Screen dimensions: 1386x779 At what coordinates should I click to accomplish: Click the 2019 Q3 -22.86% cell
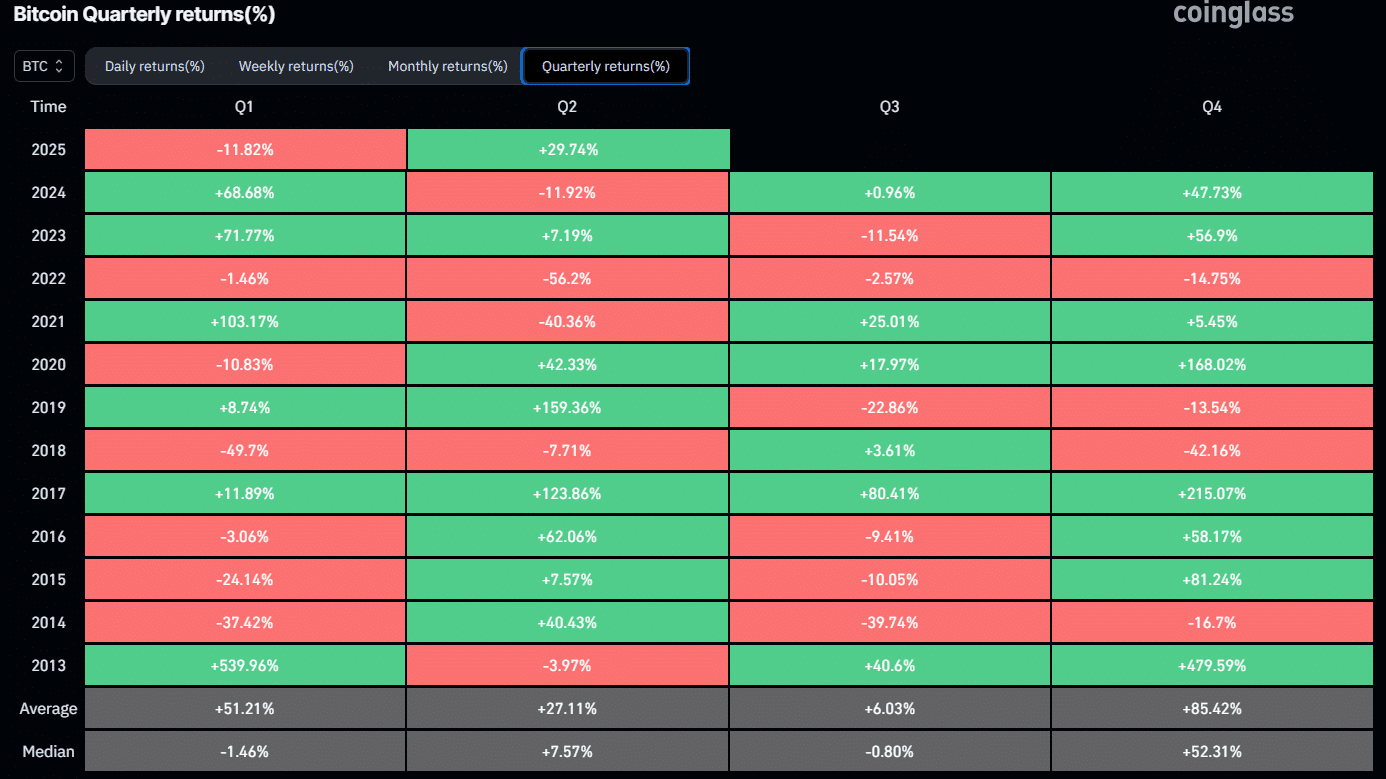coord(889,407)
